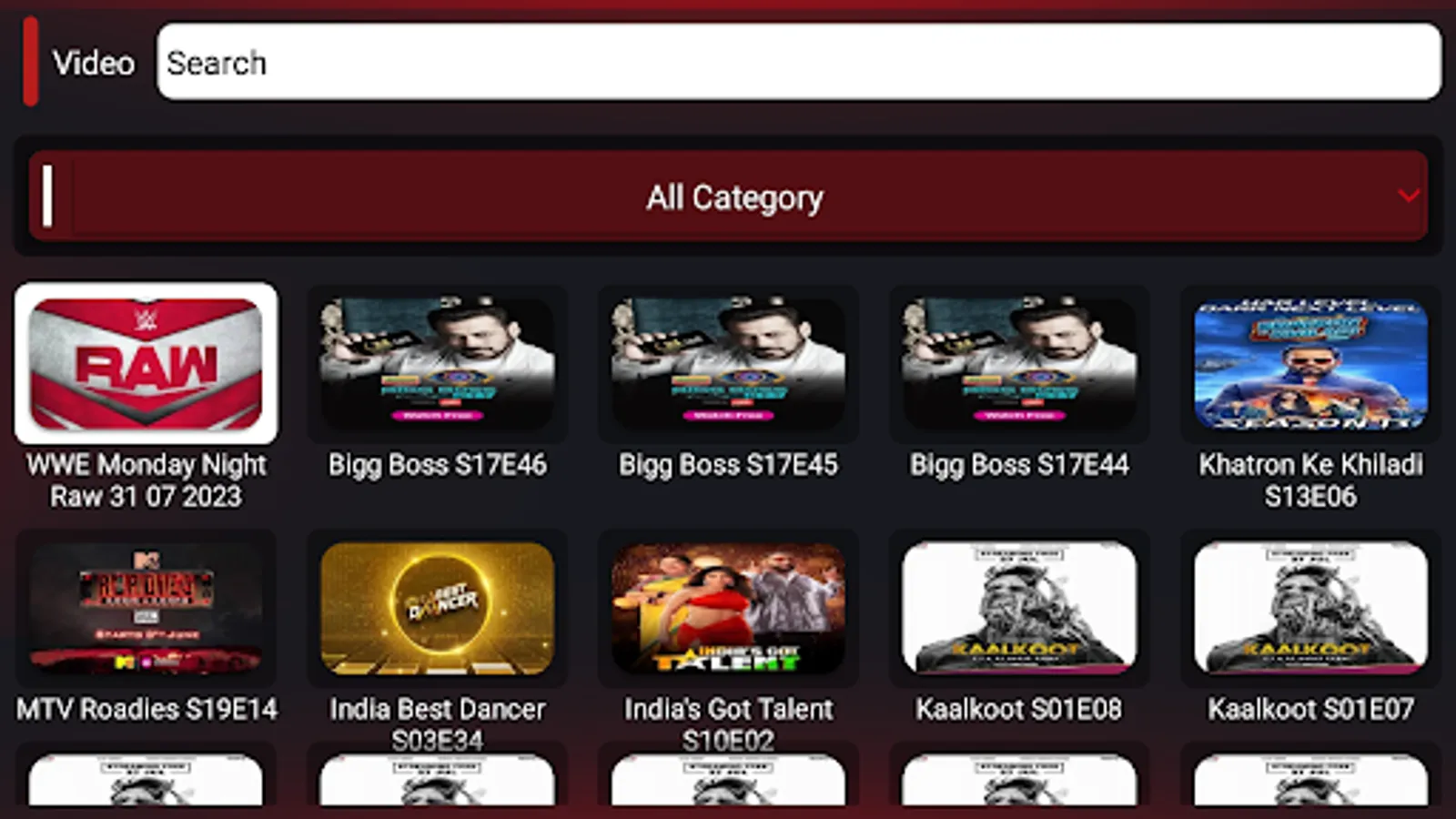Open Khatron Ke Khiladi S13E06 poster

(x=1310, y=363)
